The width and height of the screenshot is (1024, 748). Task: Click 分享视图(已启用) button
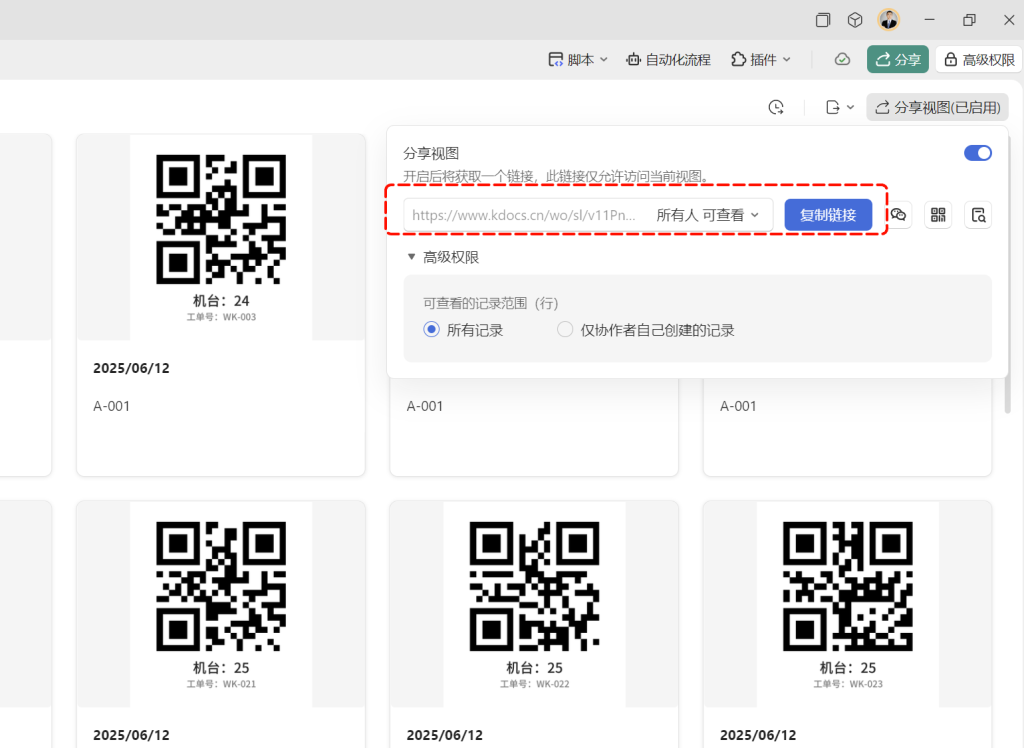938,107
